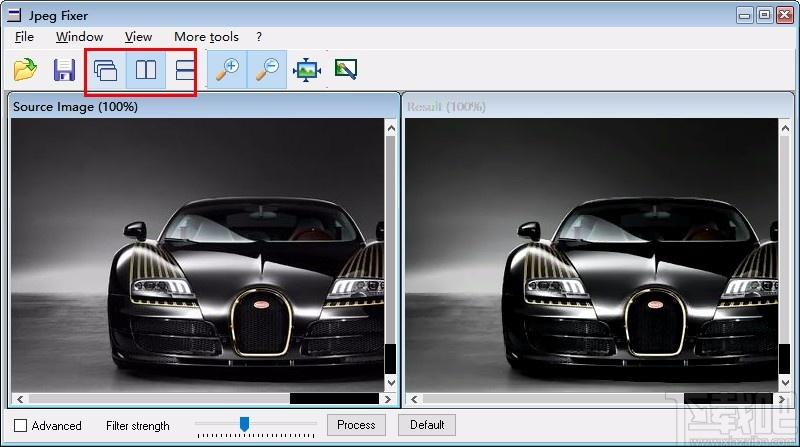Cascade windows using the overlapping windows icon

point(106,70)
